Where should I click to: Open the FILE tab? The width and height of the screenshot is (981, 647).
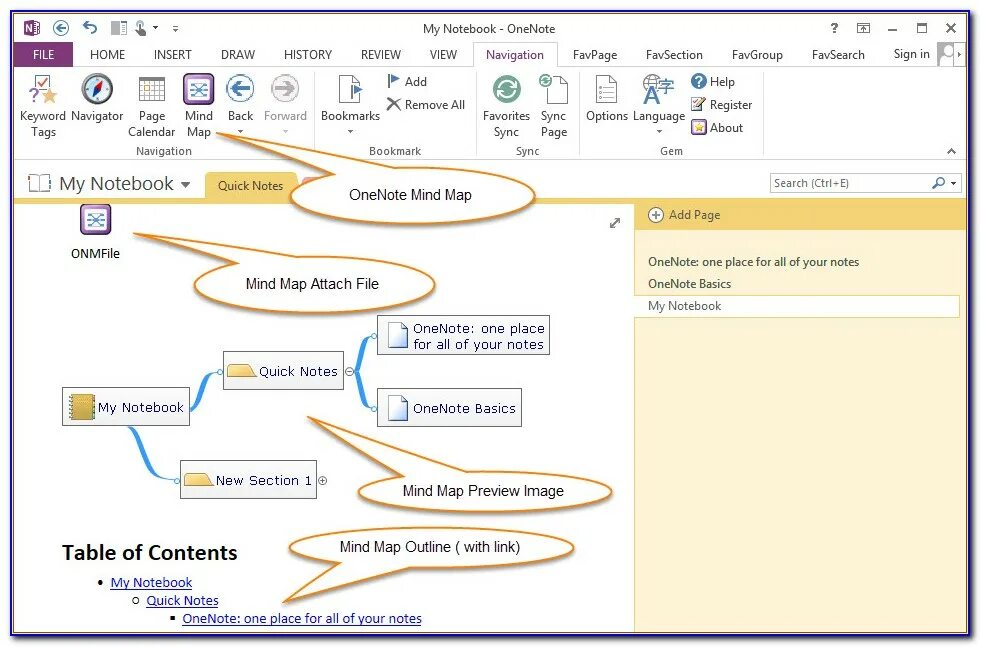coord(43,54)
